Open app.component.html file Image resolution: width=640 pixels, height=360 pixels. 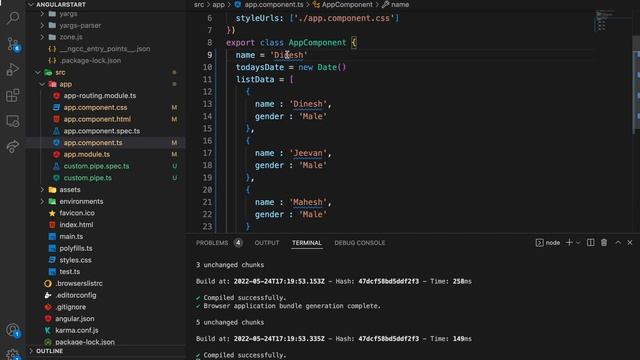97,119
